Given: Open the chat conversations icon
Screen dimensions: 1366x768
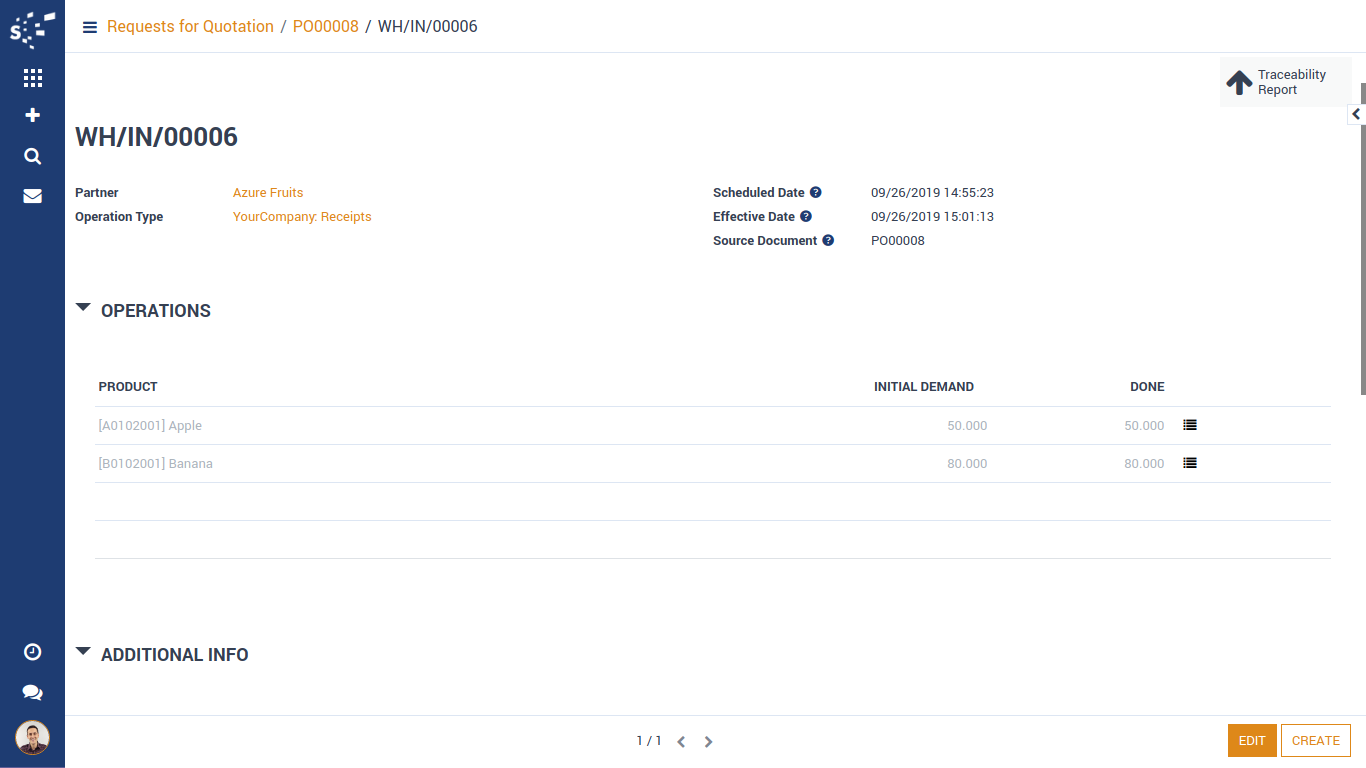Looking at the screenshot, I should tap(32, 692).
